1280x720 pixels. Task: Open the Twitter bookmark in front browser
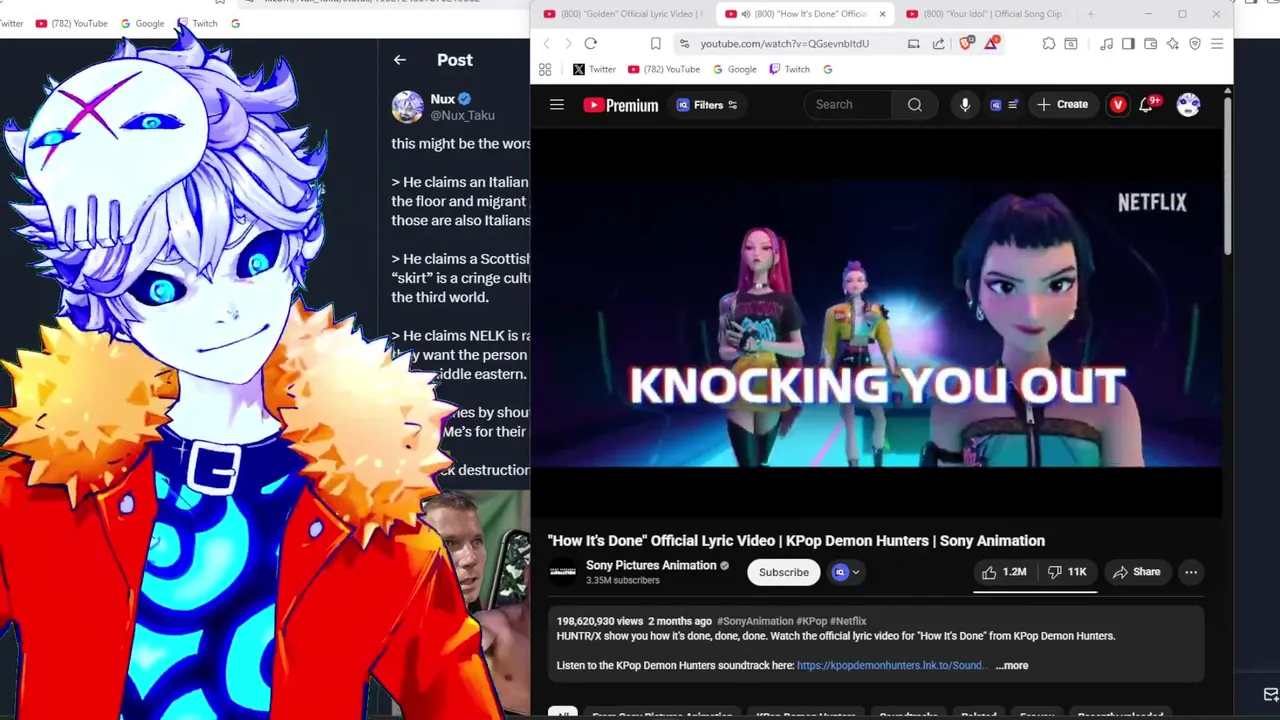click(594, 69)
